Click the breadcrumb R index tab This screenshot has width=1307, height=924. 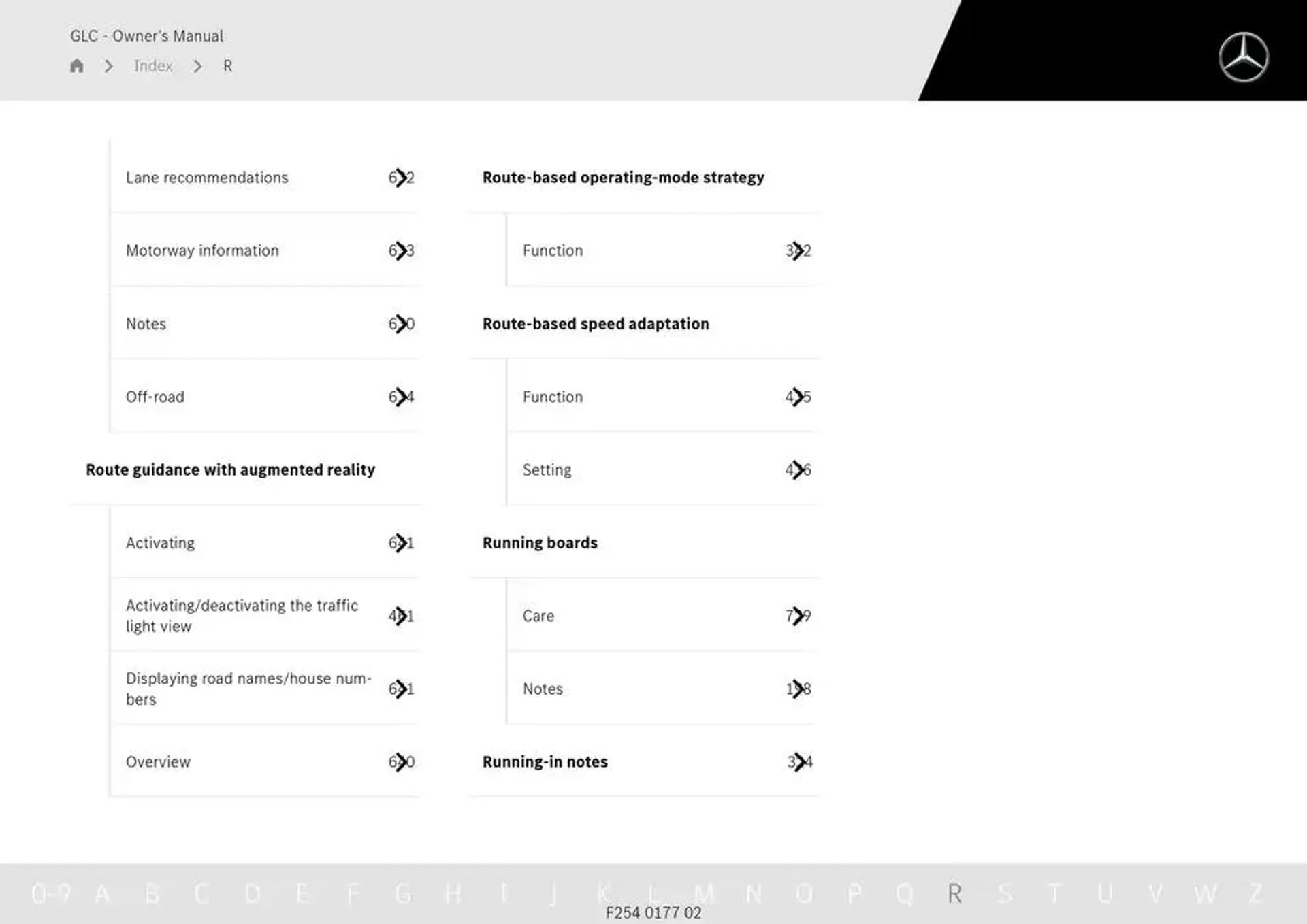[225, 65]
